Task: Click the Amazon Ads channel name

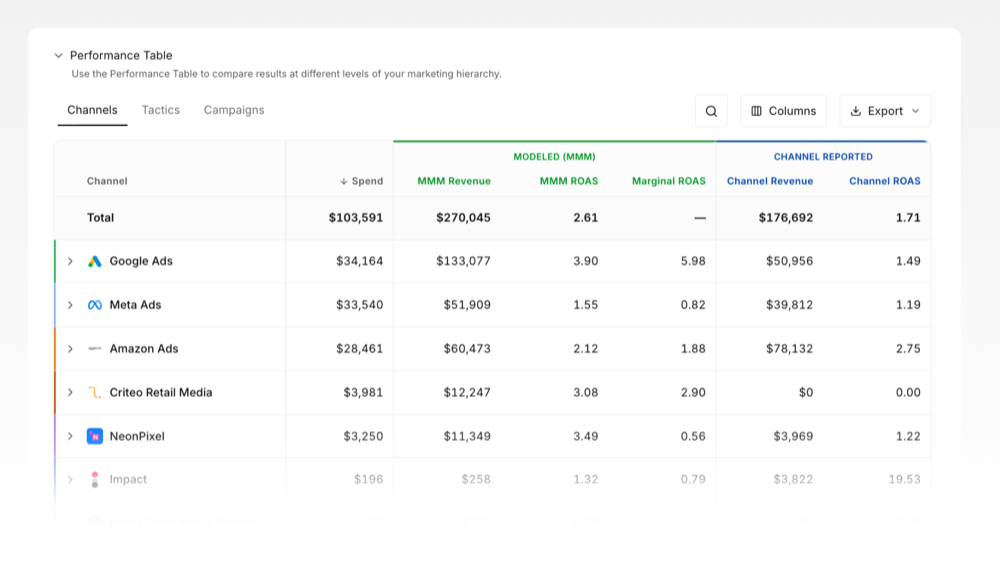Action: (144, 349)
